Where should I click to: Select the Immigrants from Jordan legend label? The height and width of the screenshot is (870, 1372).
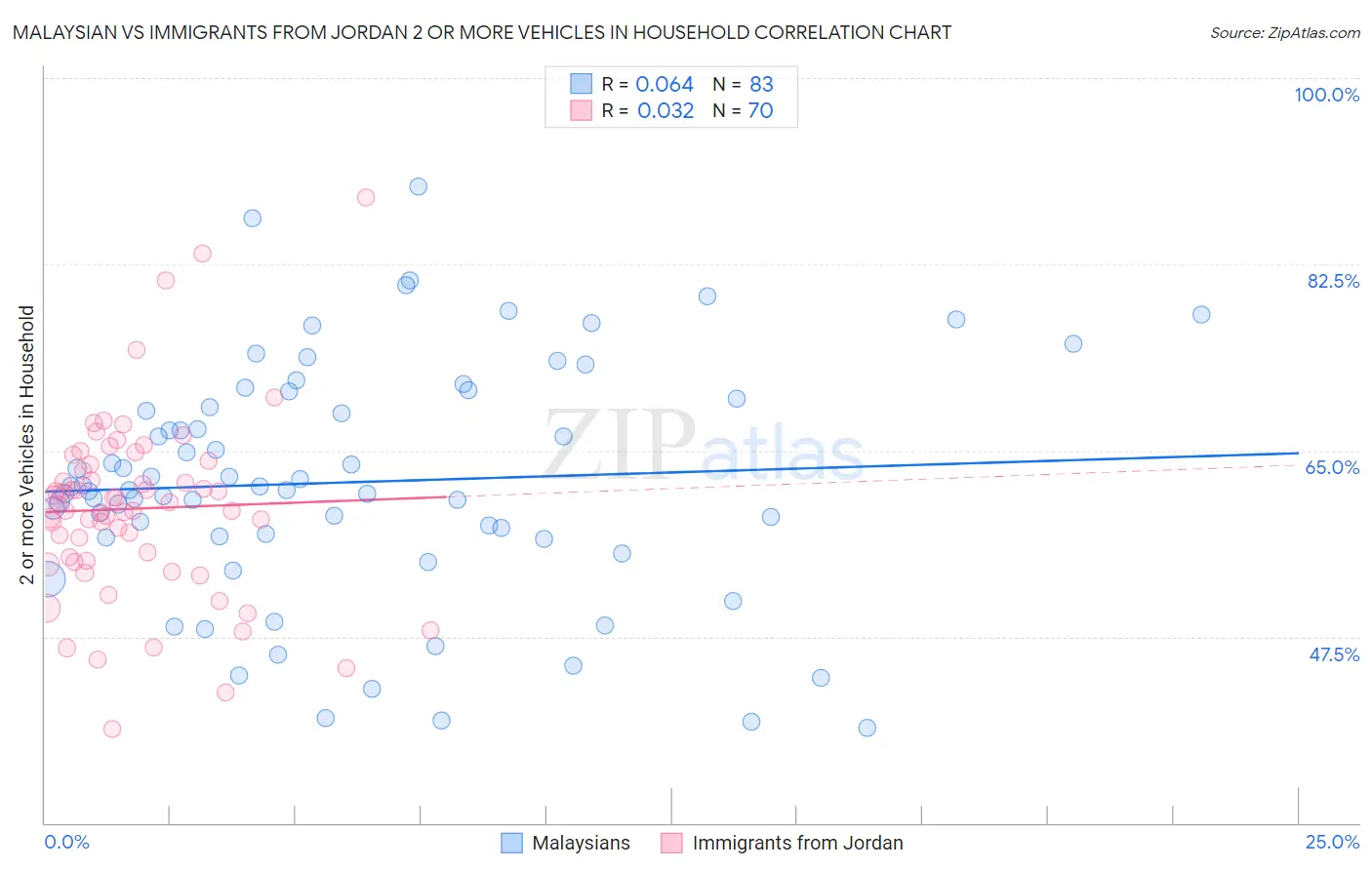pos(797,843)
